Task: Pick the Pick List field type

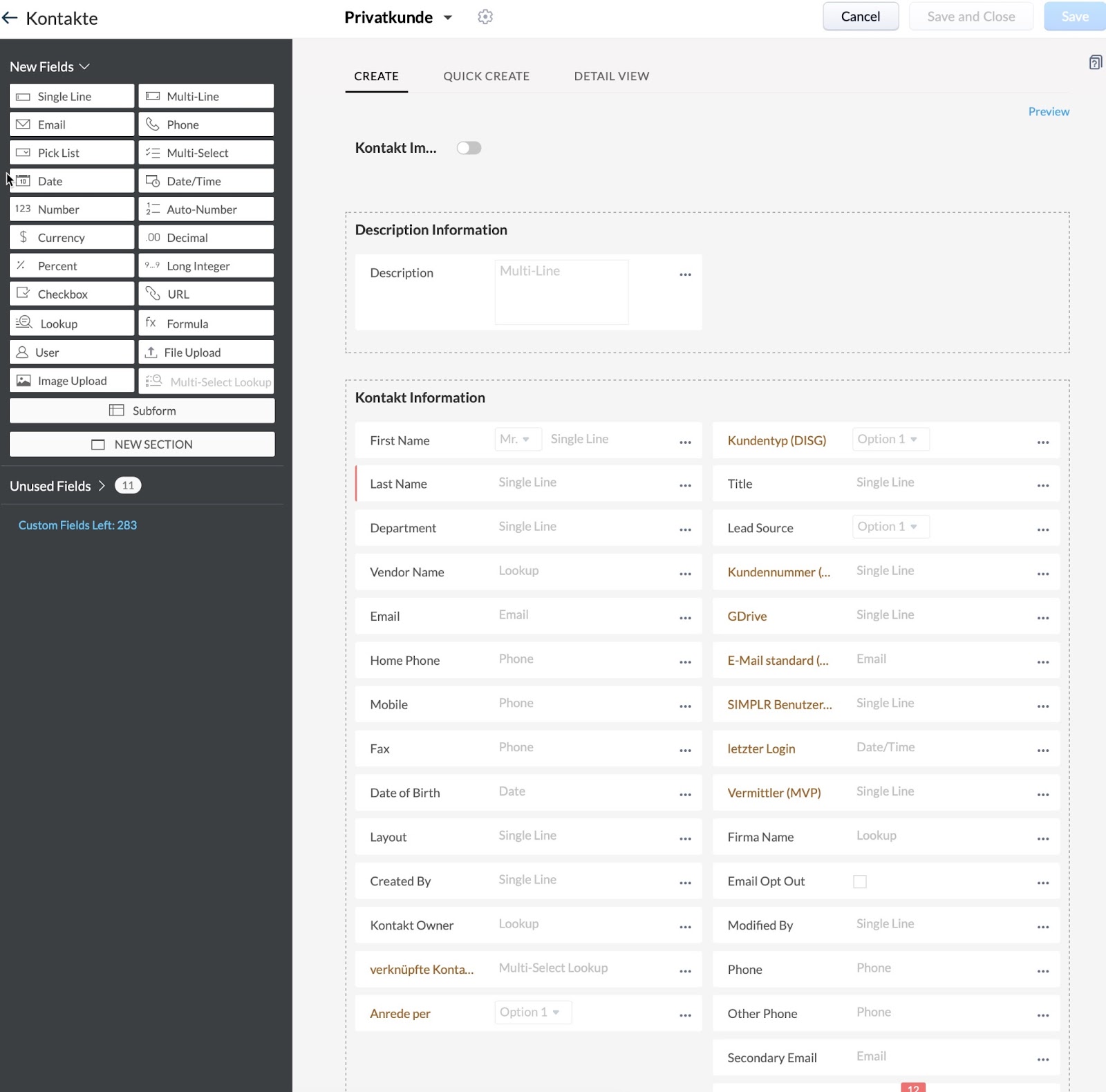Action: [x=72, y=153]
